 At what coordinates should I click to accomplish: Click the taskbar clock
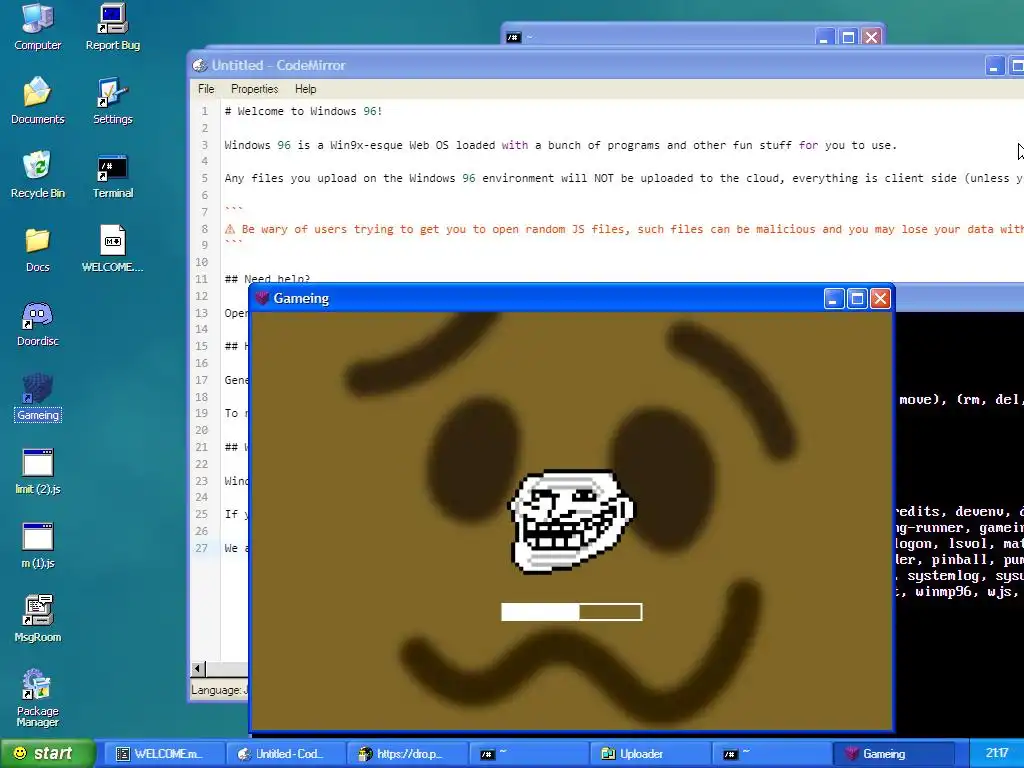997,753
